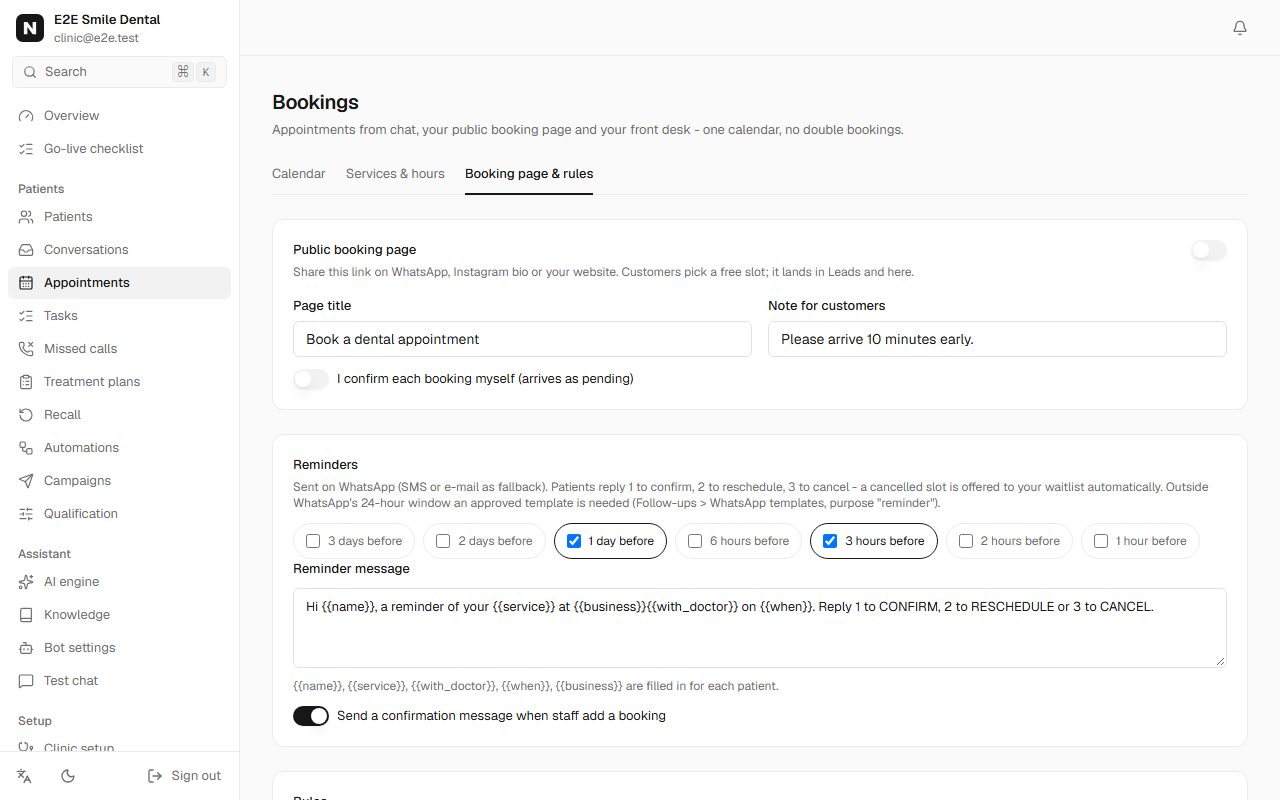Click the AI engine sparkle icon
Viewport: 1280px width, 800px height.
click(26, 582)
